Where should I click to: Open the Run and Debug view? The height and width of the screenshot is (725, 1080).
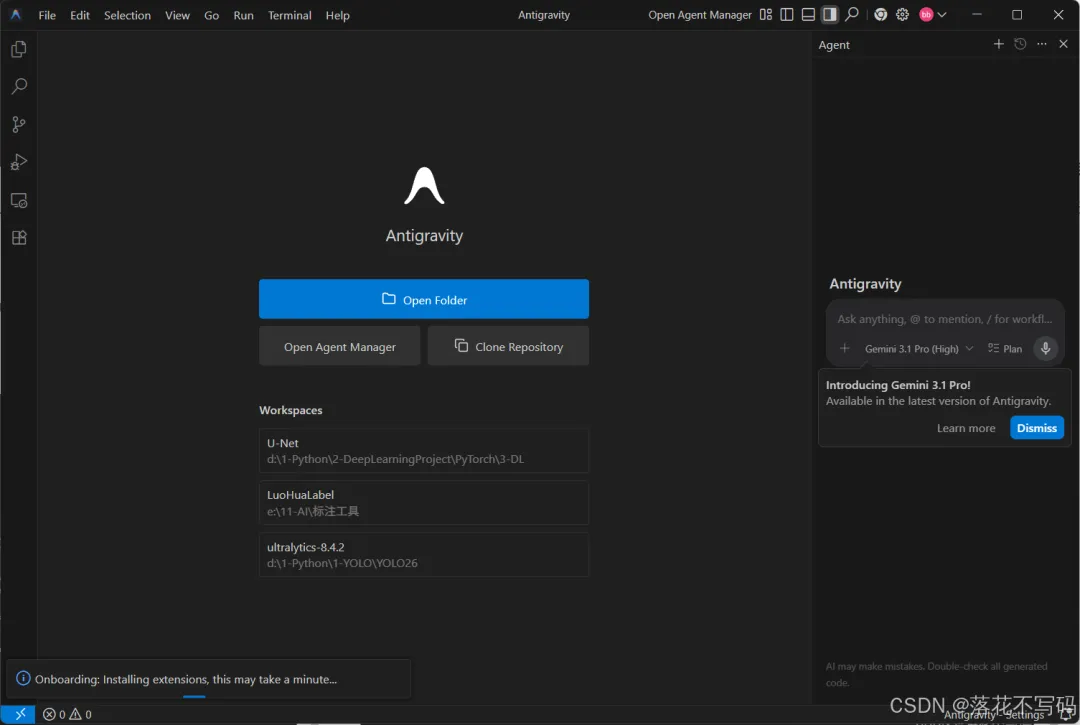coord(19,162)
